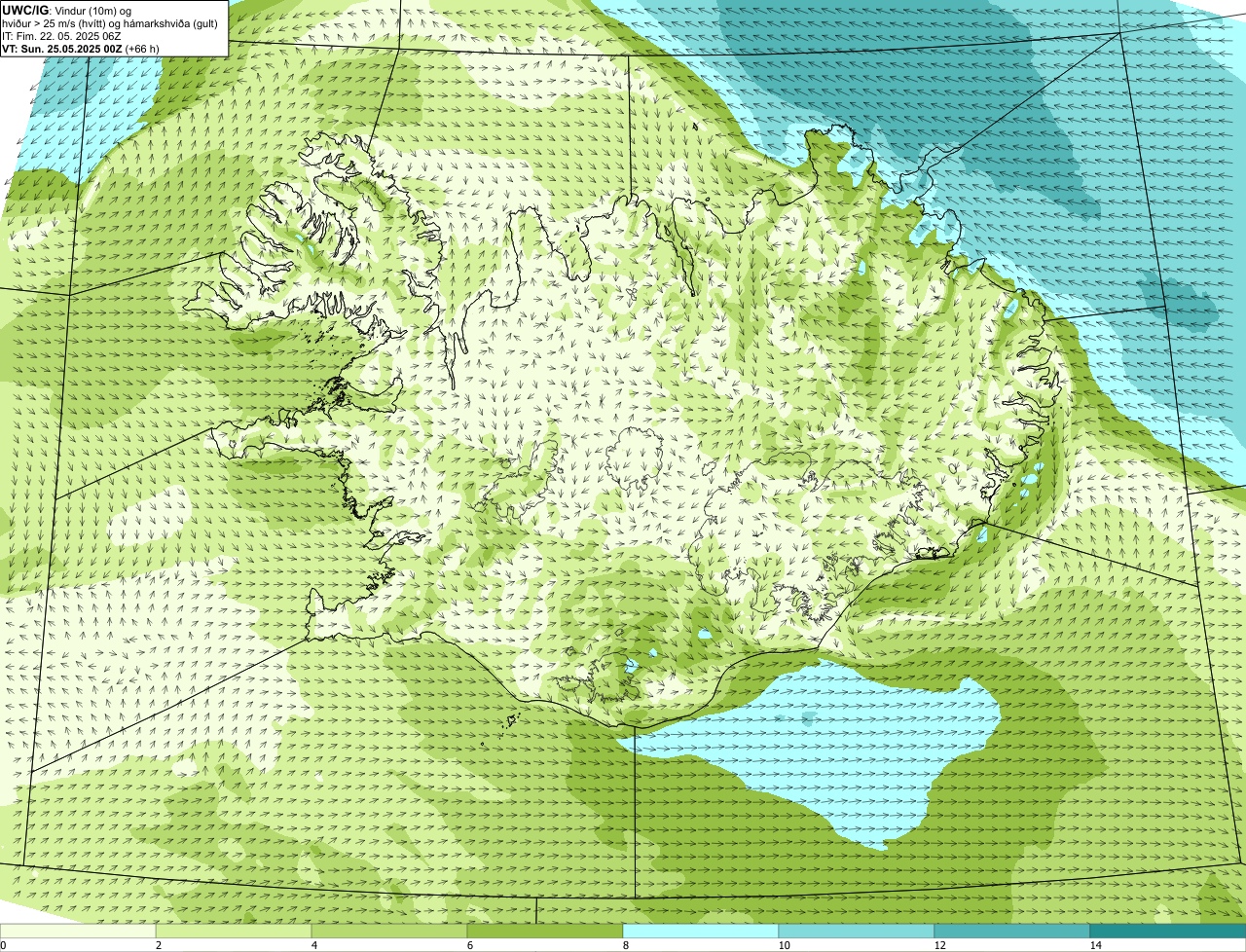The image size is (1246, 952).
Task: Click the line mentioning "hámarkshviða (gult)"
Action: point(110,23)
